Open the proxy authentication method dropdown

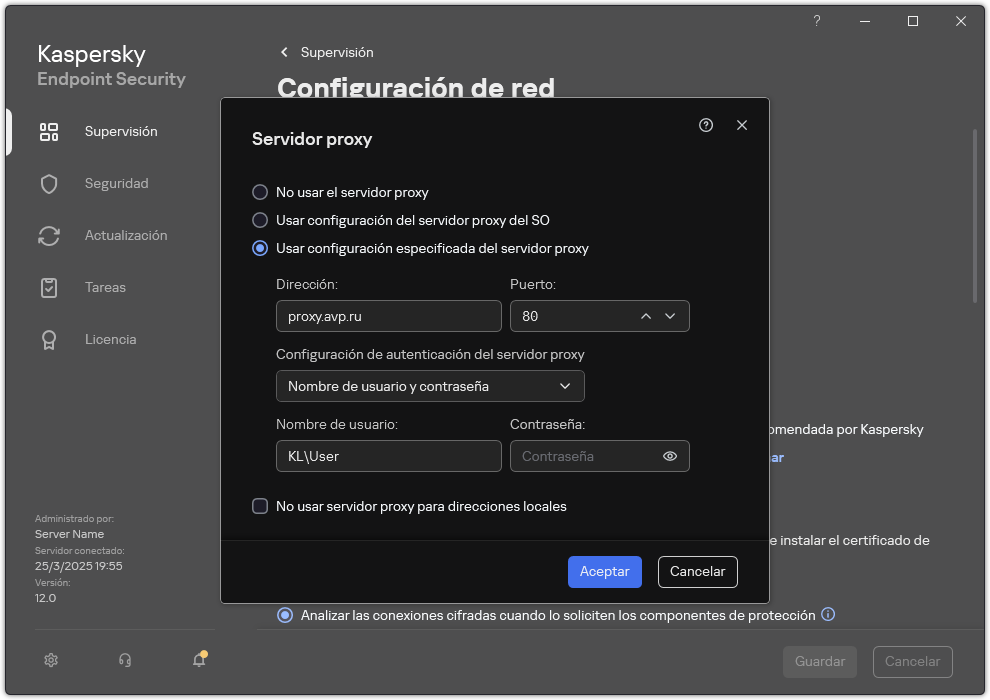point(430,386)
